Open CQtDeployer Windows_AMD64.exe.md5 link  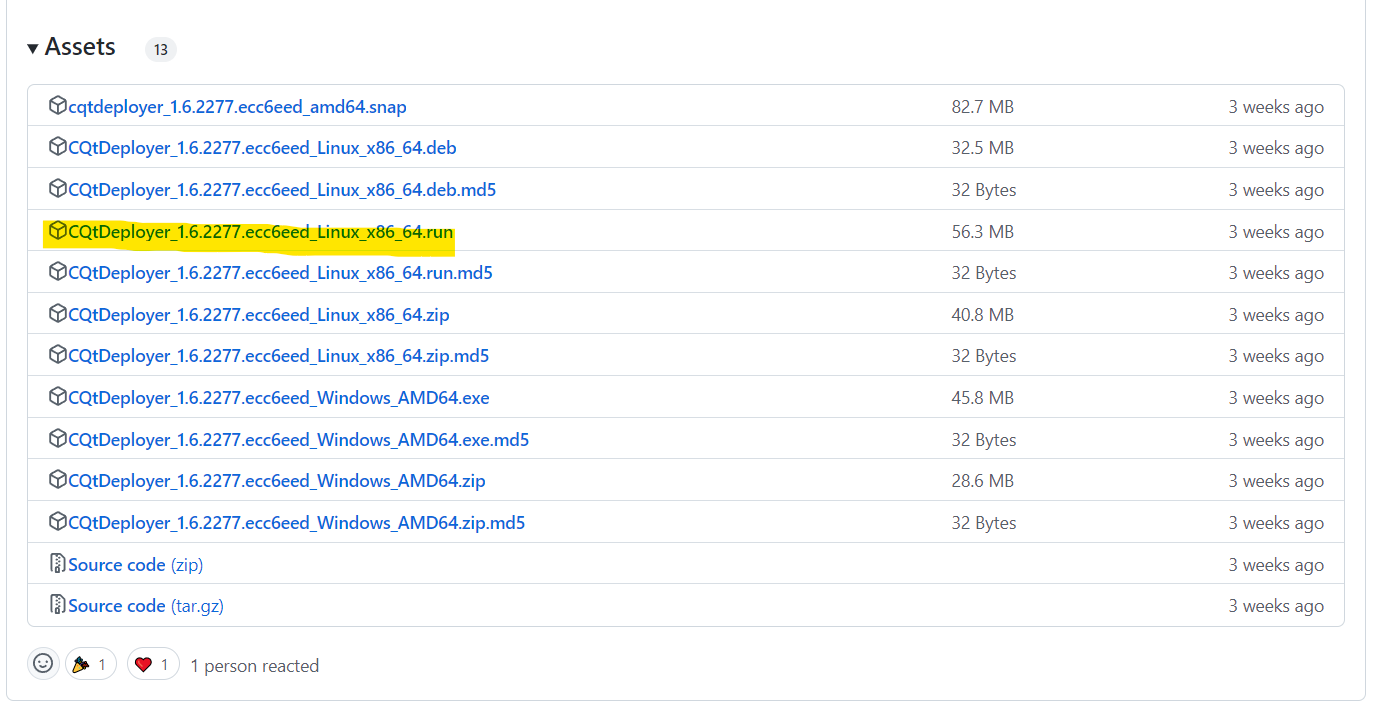298,440
